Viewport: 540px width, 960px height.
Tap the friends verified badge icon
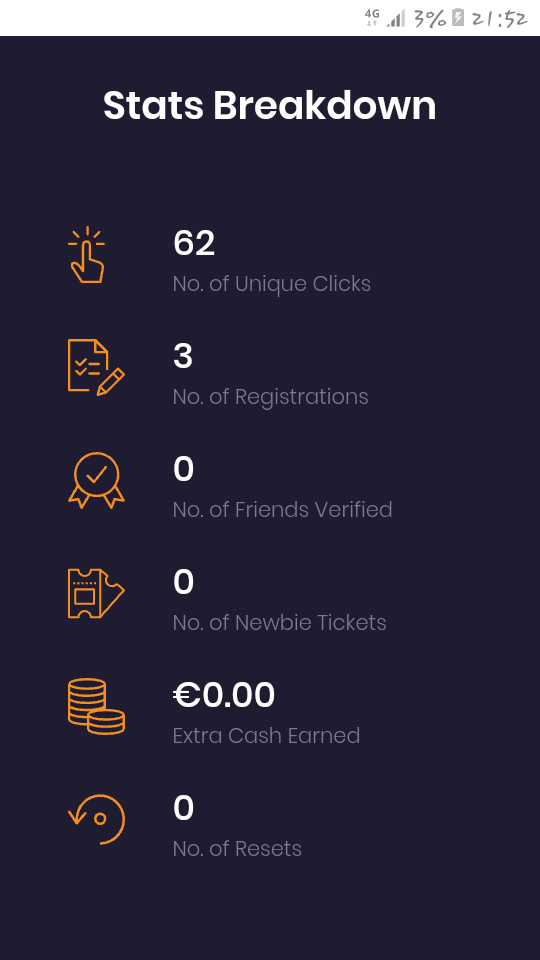pyautogui.click(x=96, y=481)
